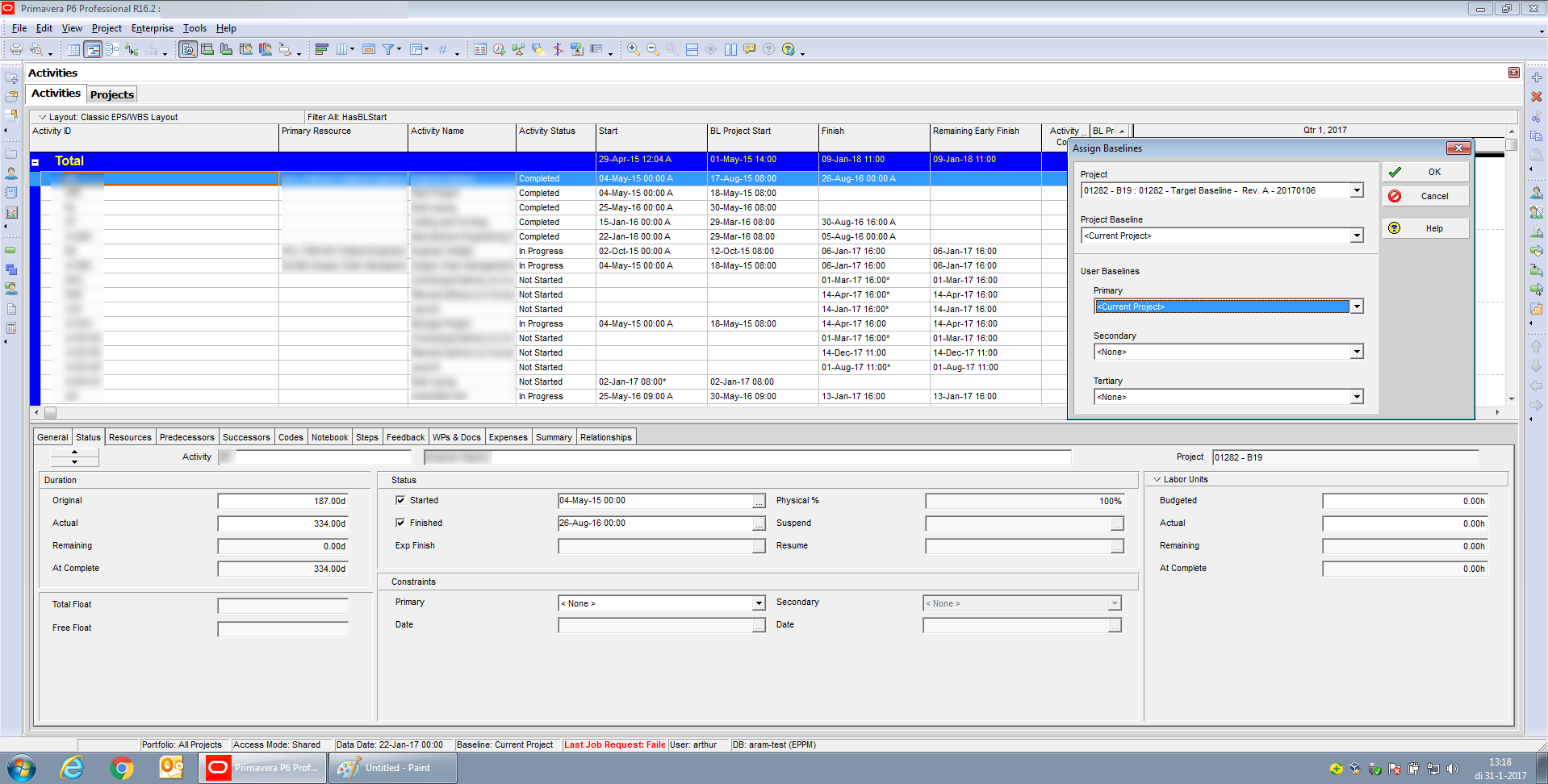
Task: Click the Original duration input field
Action: (282, 501)
